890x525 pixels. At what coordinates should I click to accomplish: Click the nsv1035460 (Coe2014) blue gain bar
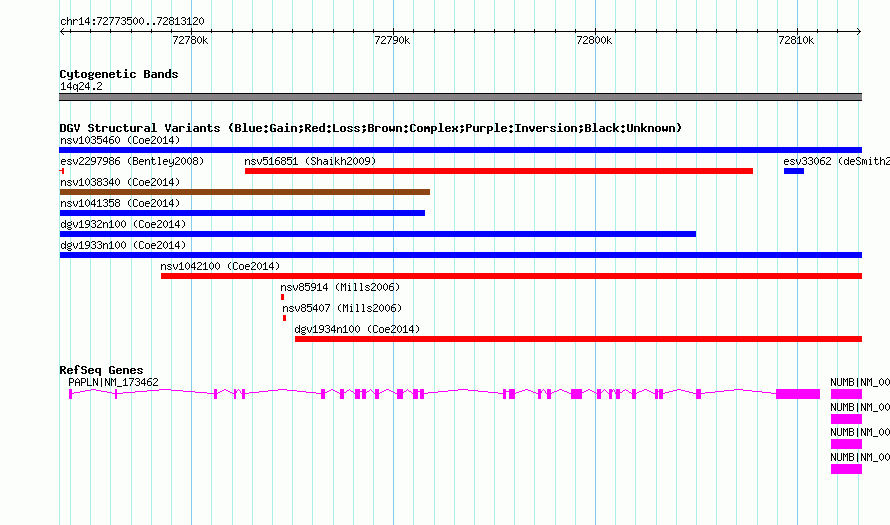coord(460,150)
